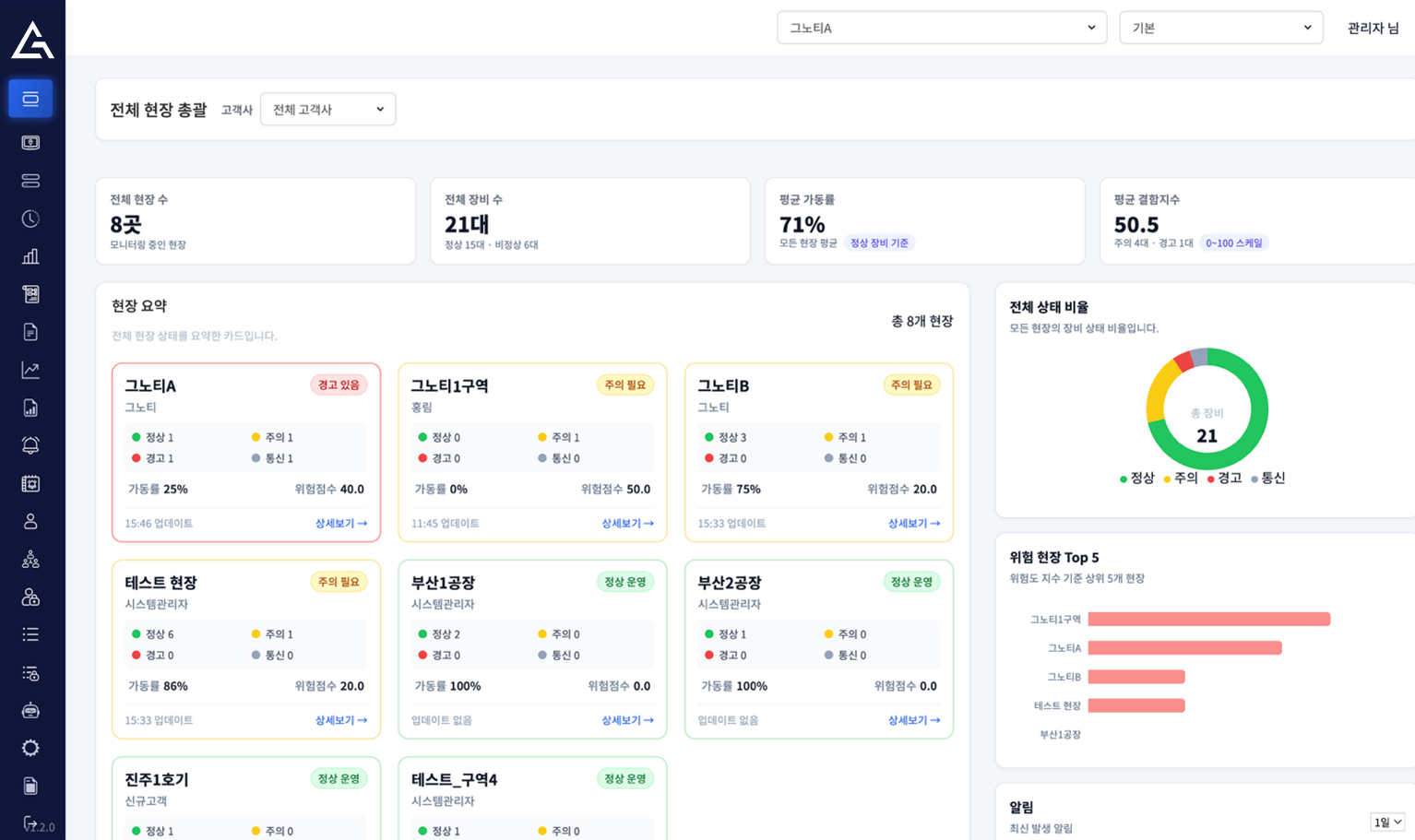Click the clock history icon in sidebar
Screen dimensions: 1415x840
pyautogui.click(x=30, y=219)
